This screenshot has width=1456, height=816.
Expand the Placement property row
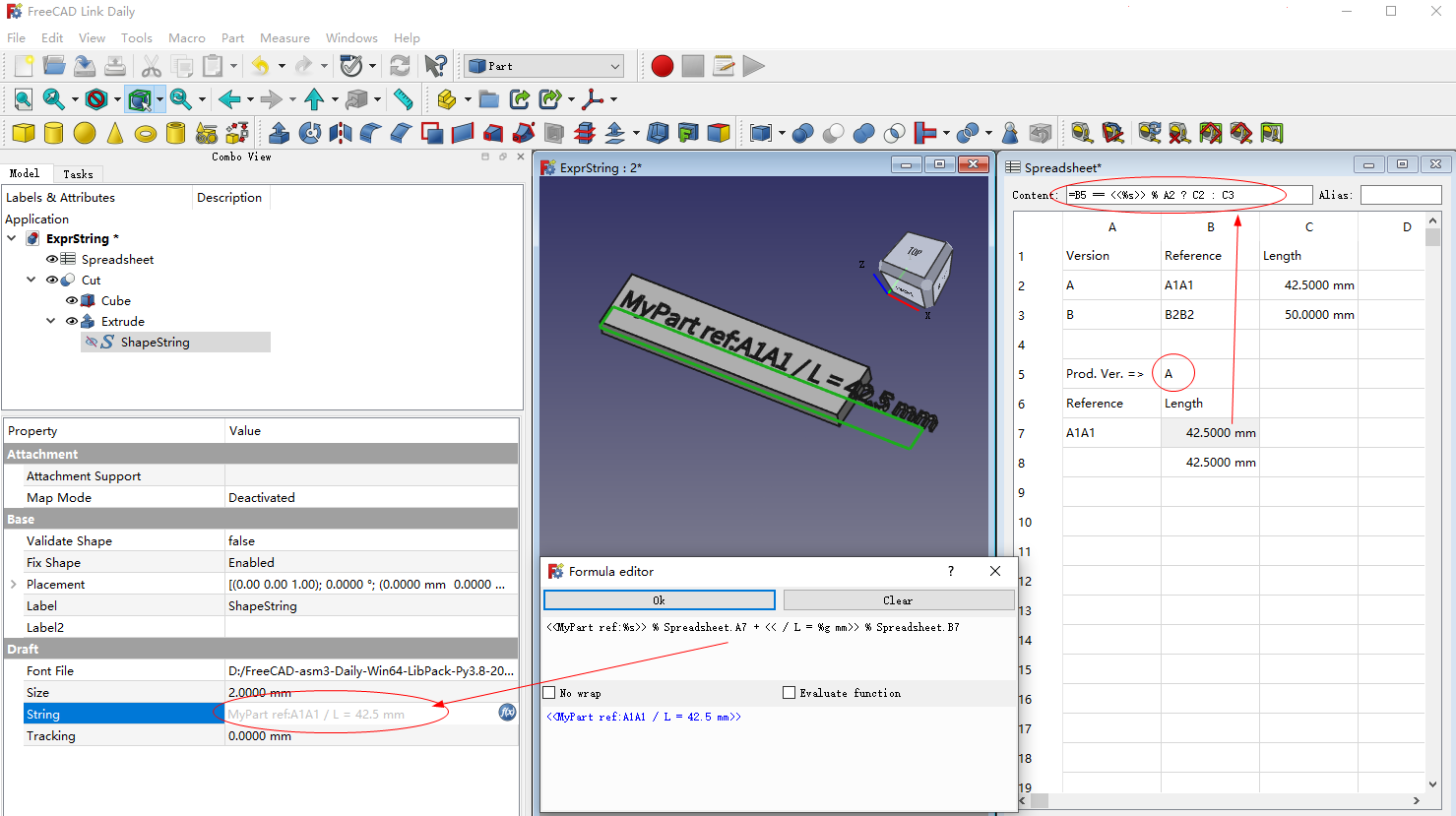(14, 585)
